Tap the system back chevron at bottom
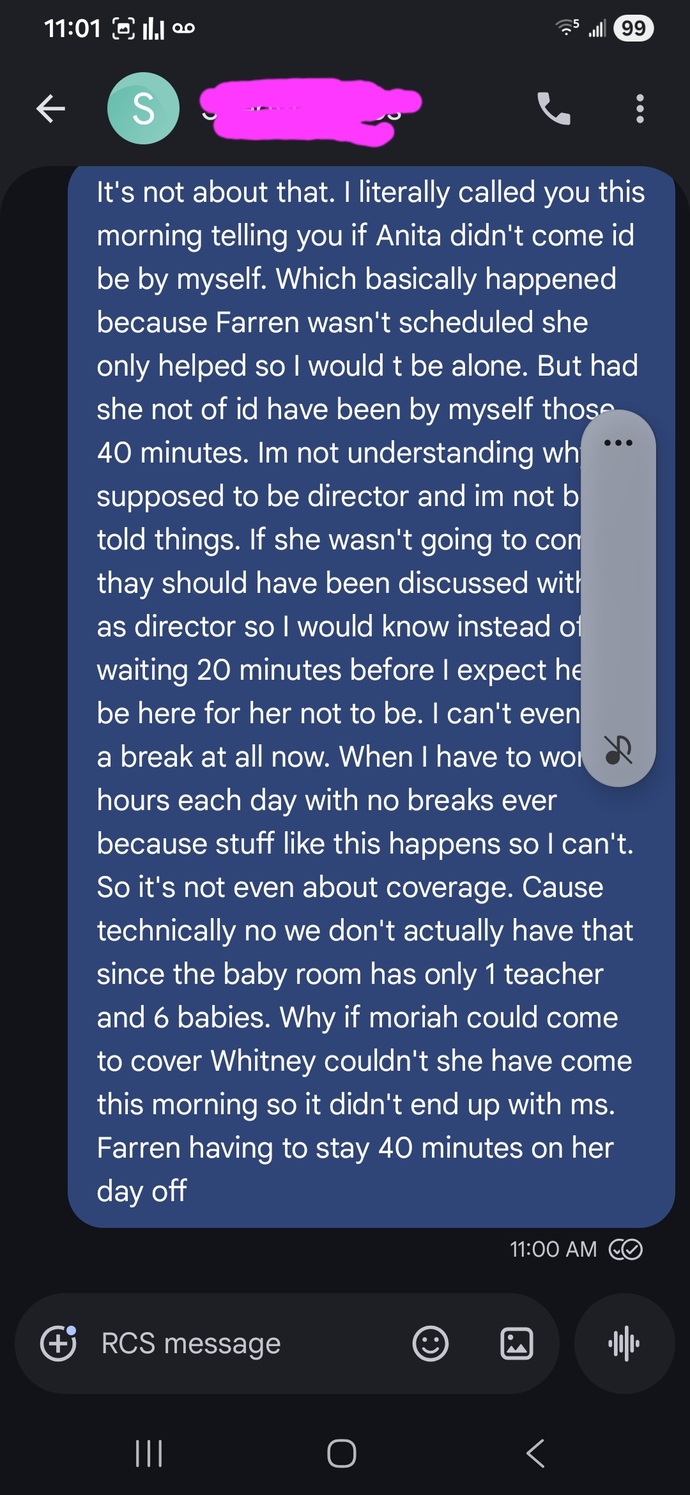690x1495 pixels. tap(535, 1453)
